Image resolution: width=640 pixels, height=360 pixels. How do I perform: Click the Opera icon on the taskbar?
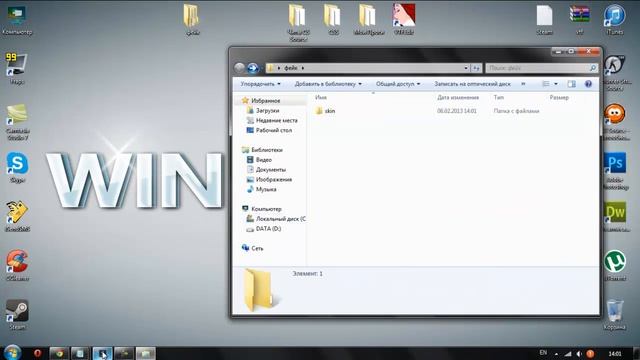(38, 353)
